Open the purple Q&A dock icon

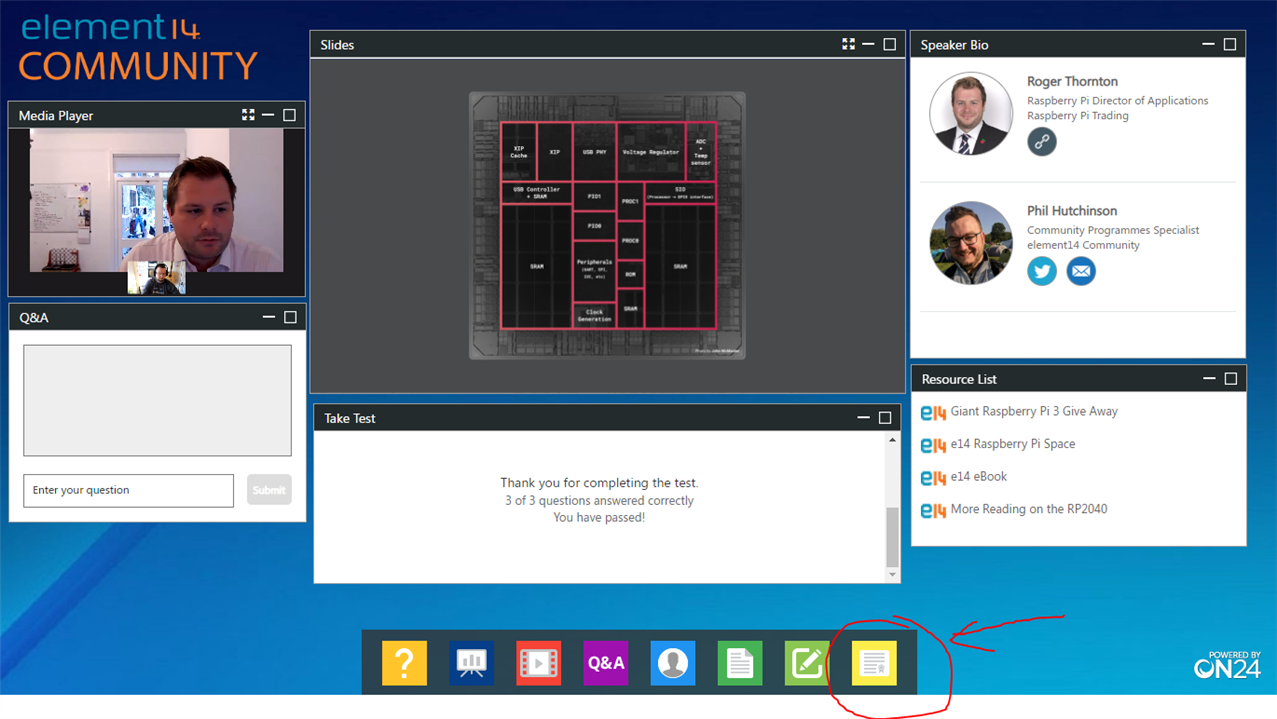(x=605, y=663)
